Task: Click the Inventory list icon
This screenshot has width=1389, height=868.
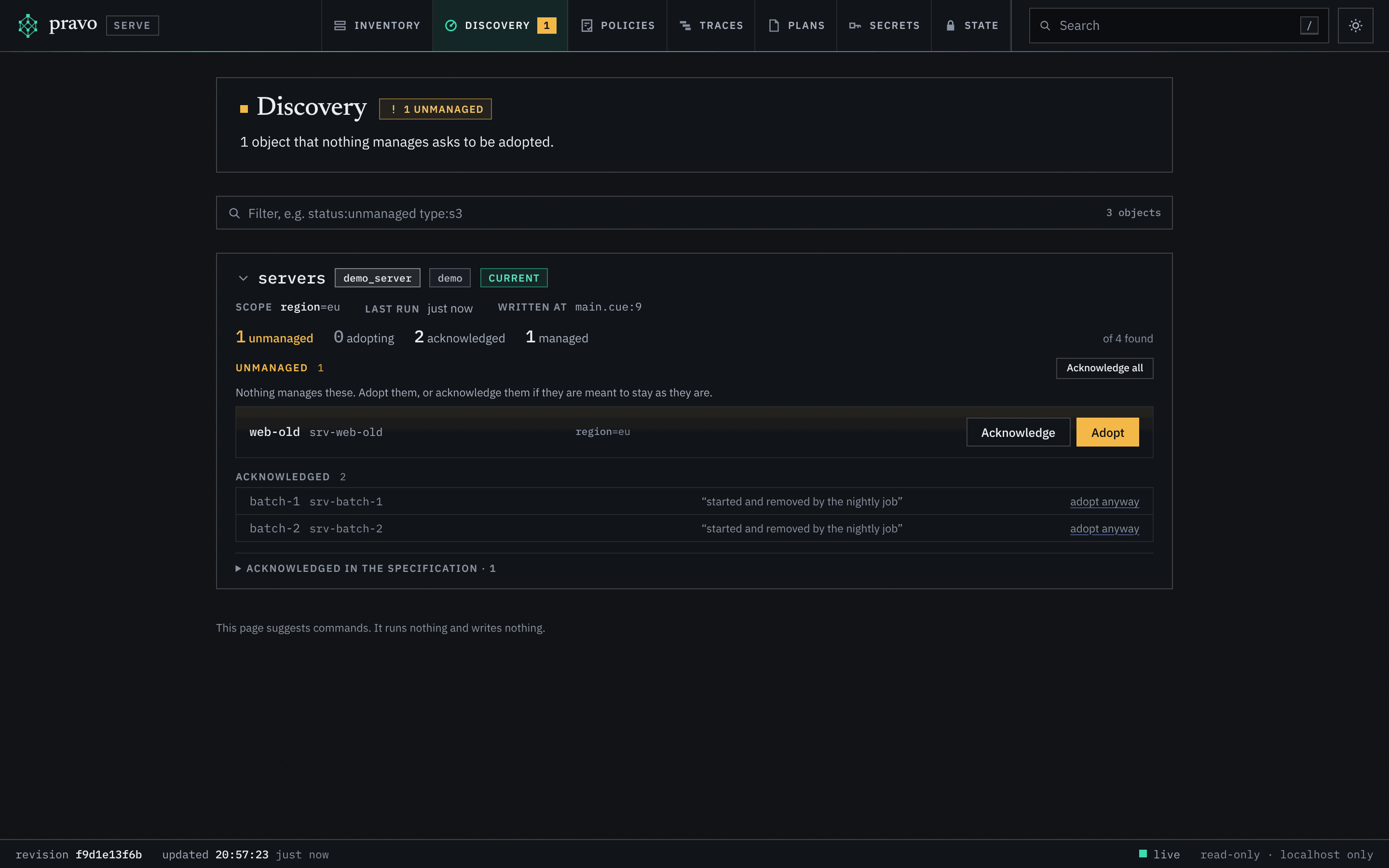Action: [x=340, y=25]
